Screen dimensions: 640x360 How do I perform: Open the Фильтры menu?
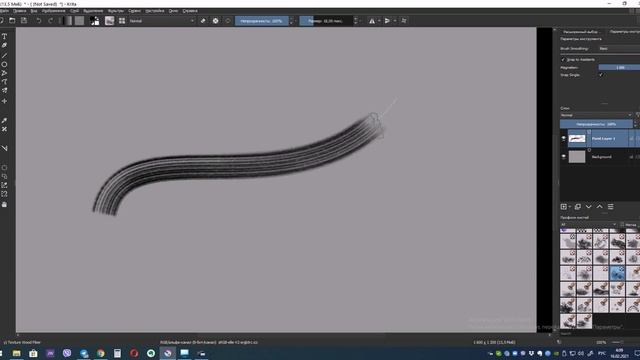(x=116, y=11)
